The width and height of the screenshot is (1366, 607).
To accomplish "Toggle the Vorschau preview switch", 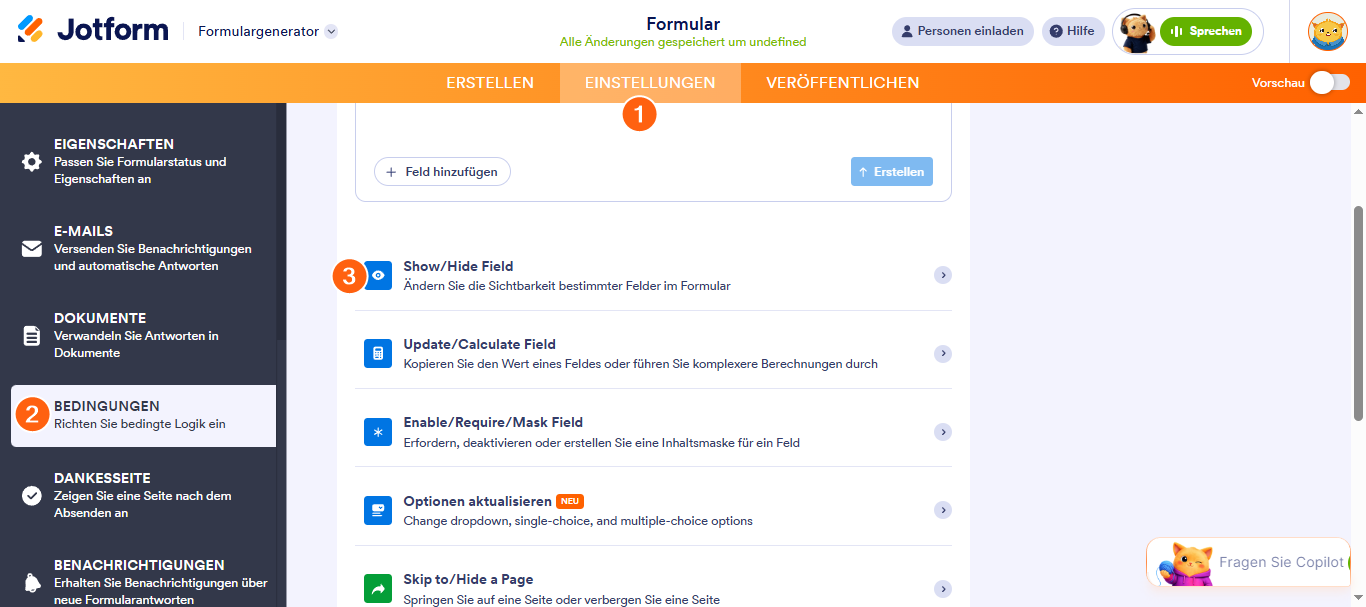I will 1330,82.
